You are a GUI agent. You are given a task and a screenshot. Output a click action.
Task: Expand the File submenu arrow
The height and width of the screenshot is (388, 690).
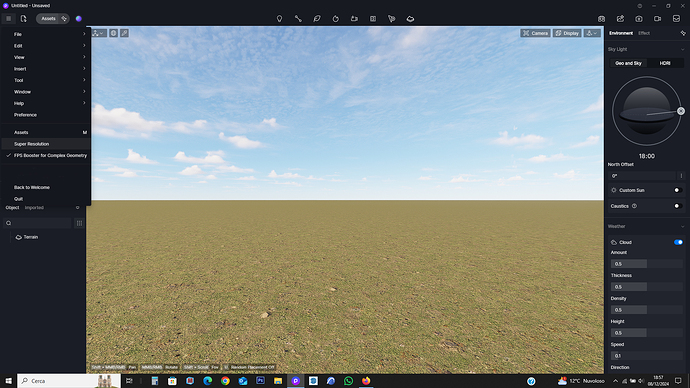pos(84,34)
